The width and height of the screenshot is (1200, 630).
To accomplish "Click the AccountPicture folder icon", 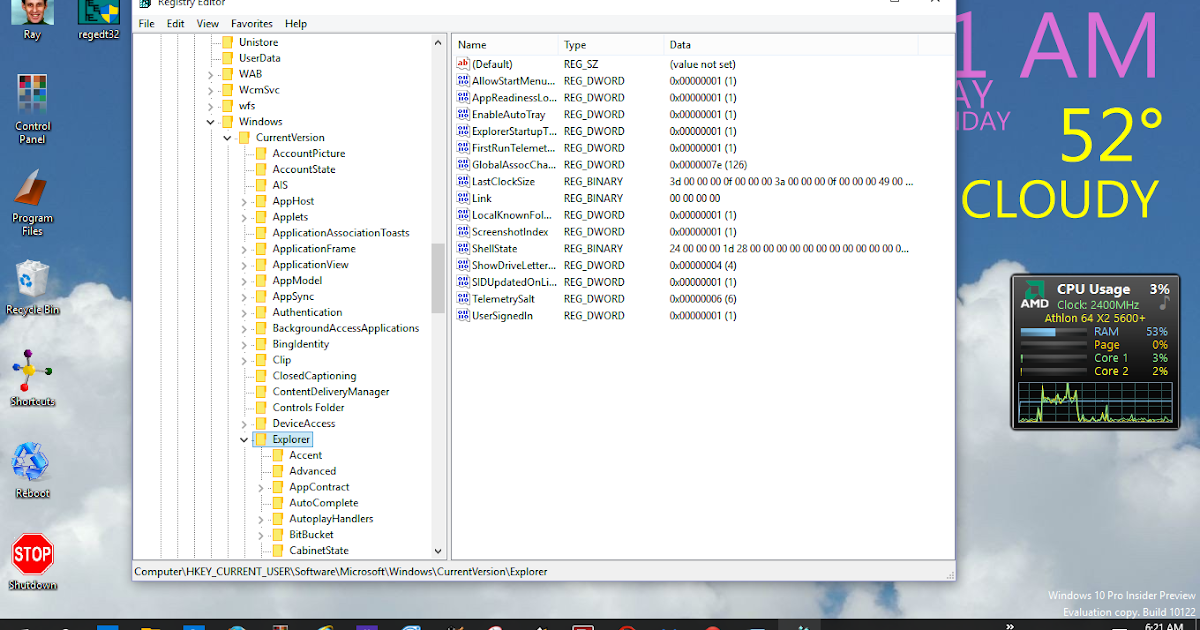I will 261,153.
